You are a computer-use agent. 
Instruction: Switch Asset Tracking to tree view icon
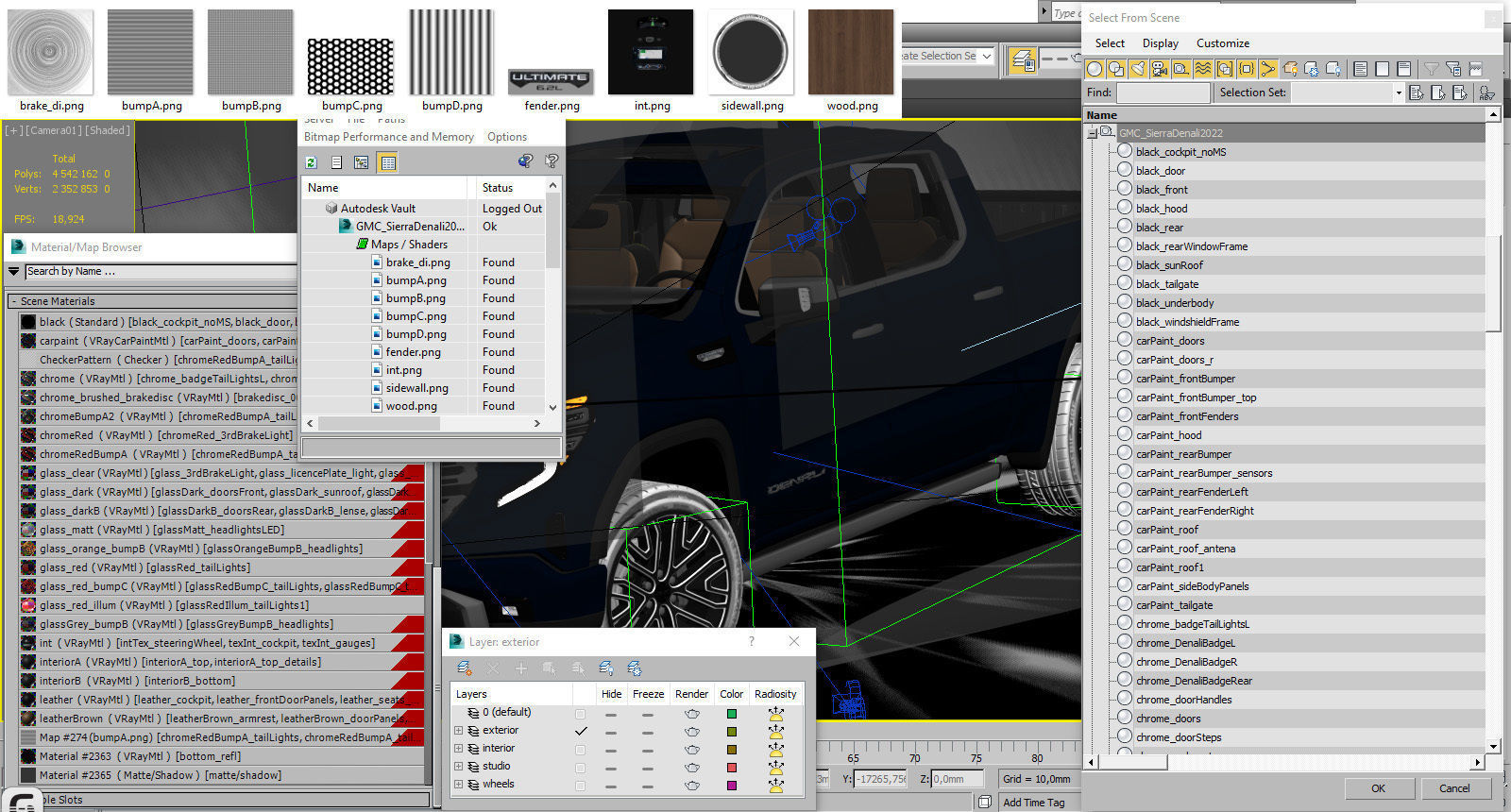tap(361, 162)
